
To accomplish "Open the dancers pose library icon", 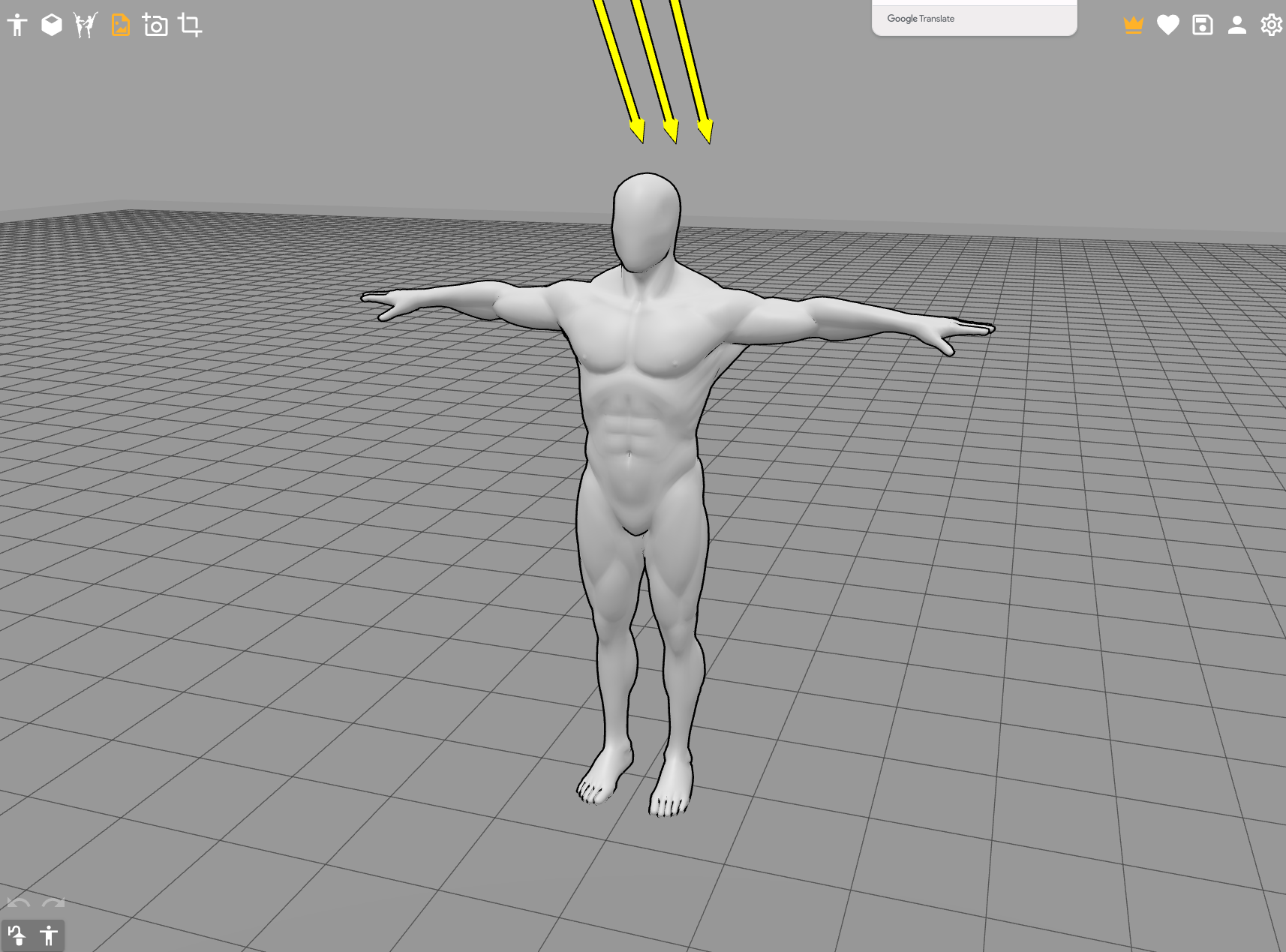I will click(x=86, y=26).
